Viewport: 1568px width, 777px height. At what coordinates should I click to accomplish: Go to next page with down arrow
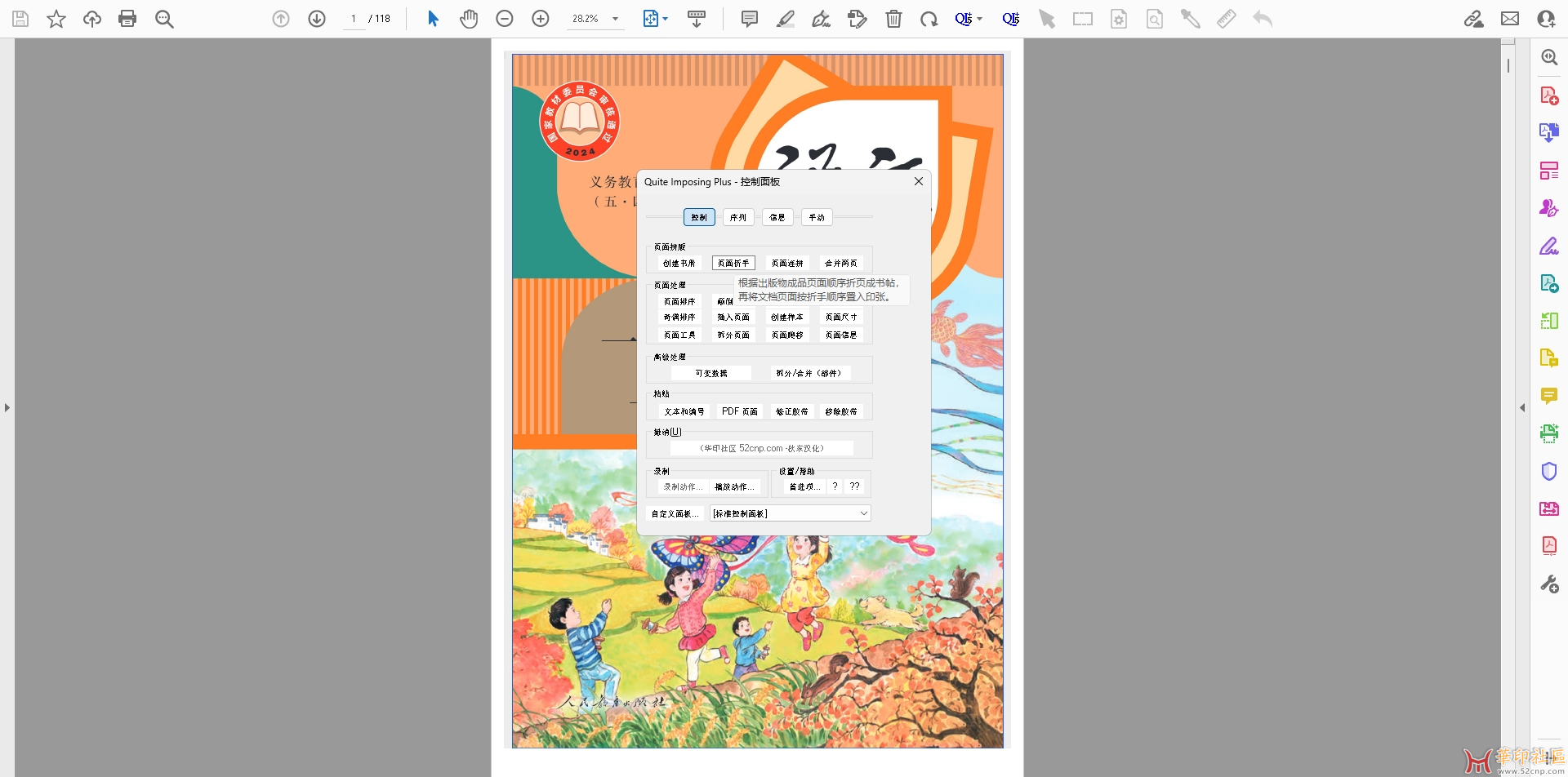click(x=317, y=19)
